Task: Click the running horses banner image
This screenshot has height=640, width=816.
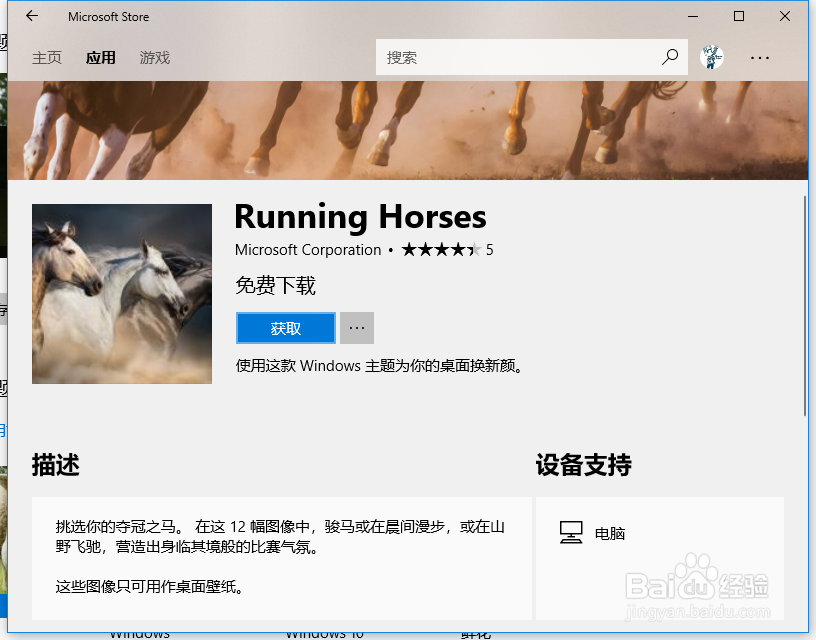Action: click(x=407, y=130)
